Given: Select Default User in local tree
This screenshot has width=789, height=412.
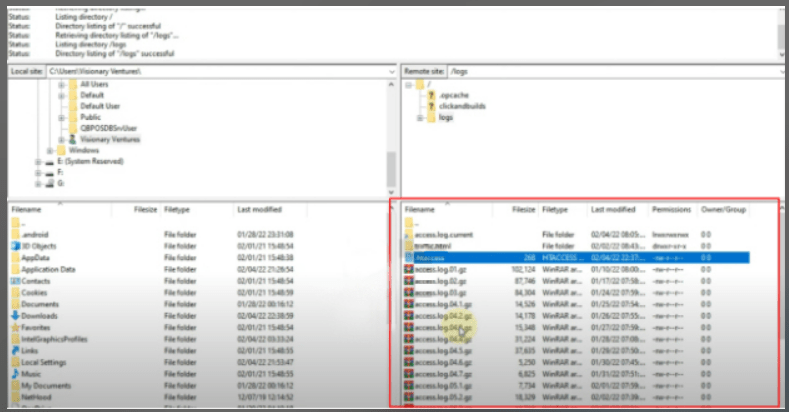Looking at the screenshot, I should click(100, 106).
